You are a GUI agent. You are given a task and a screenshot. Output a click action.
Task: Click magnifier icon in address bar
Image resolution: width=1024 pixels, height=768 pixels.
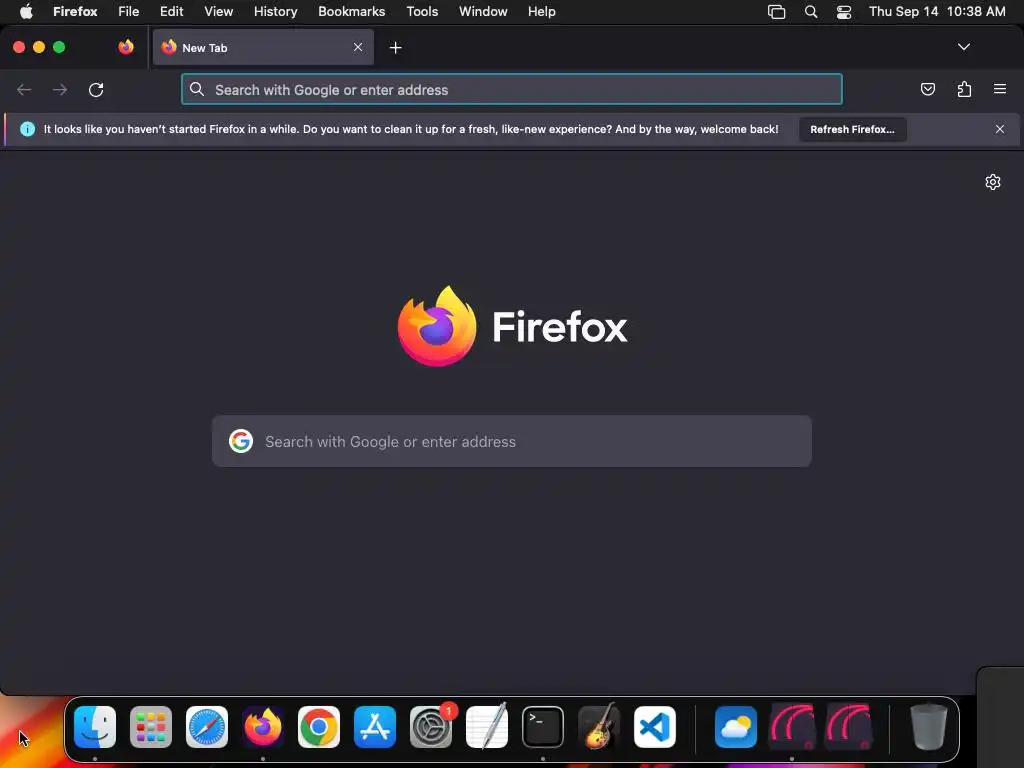(197, 89)
